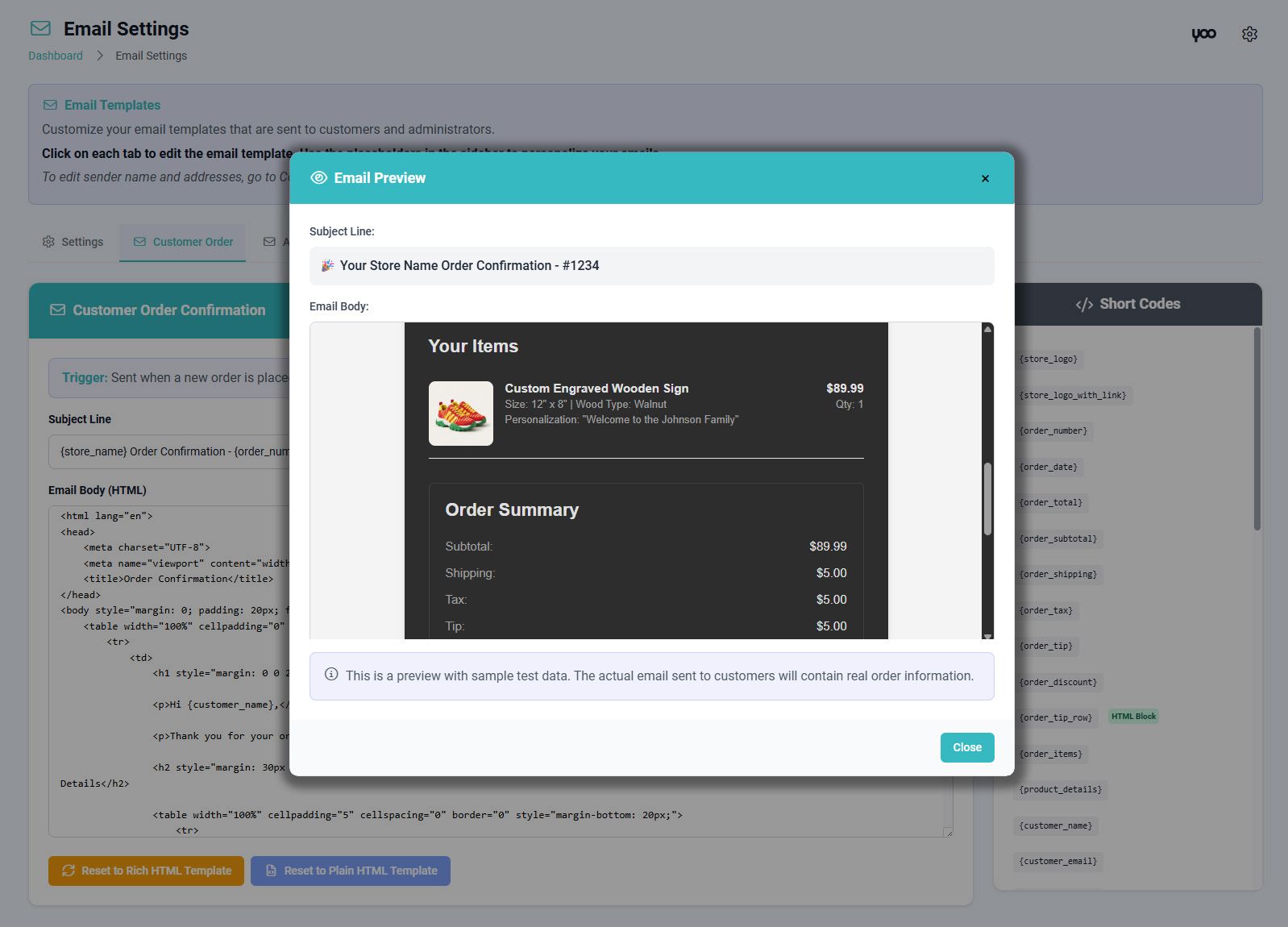Click envelope icon next to Email Templates
The image size is (1288, 927).
(x=50, y=105)
